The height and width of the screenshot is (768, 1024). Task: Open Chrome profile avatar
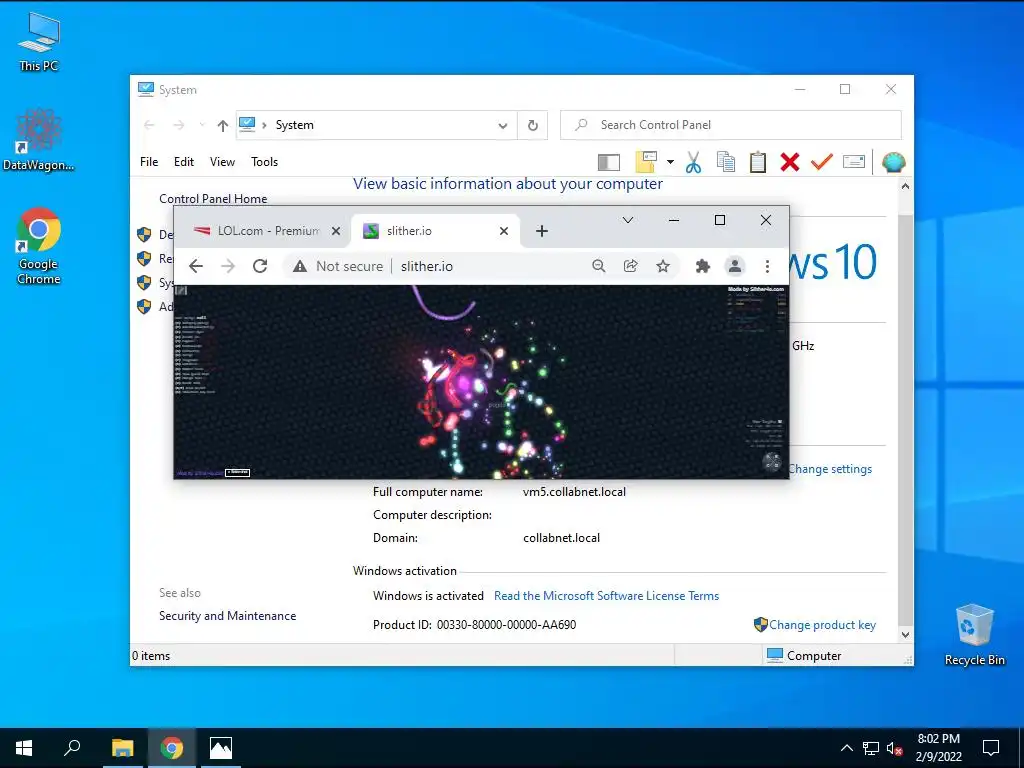(735, 266)
